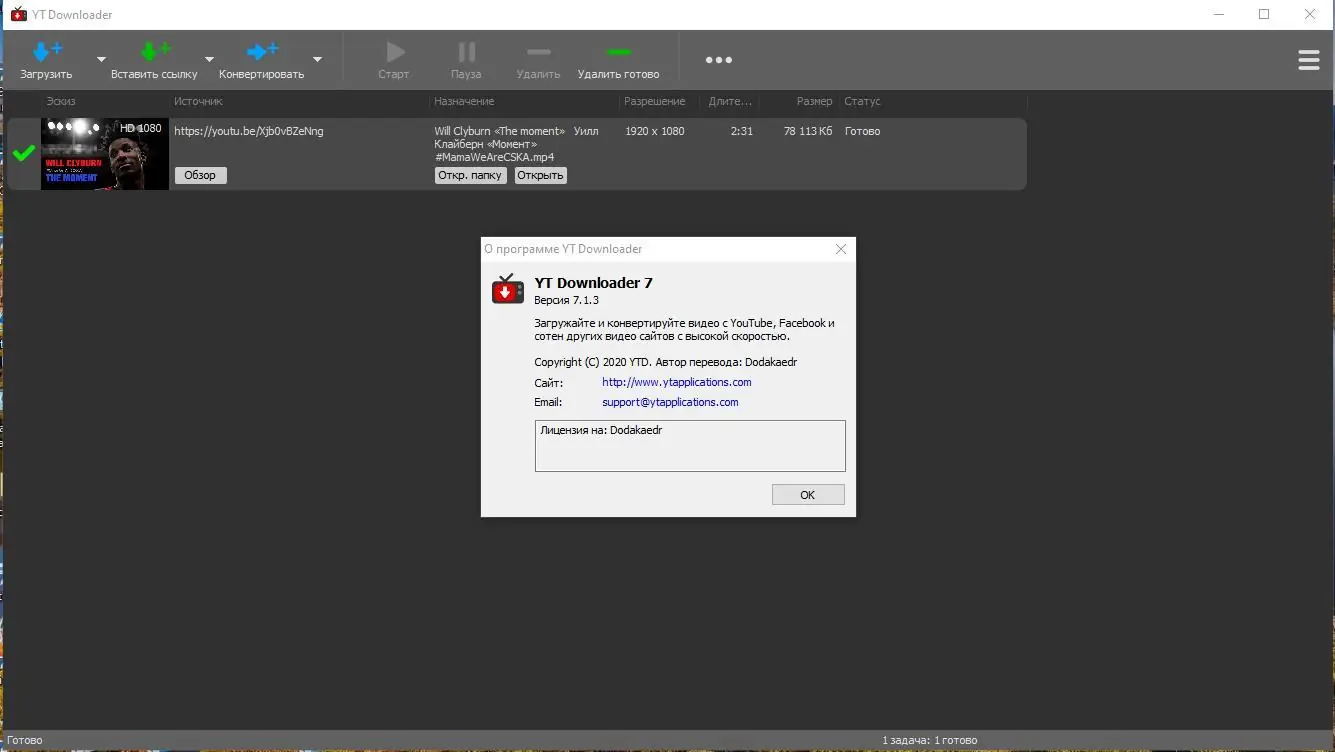Click the Удалить готово clear-completed icon

(x=618, y=50)
